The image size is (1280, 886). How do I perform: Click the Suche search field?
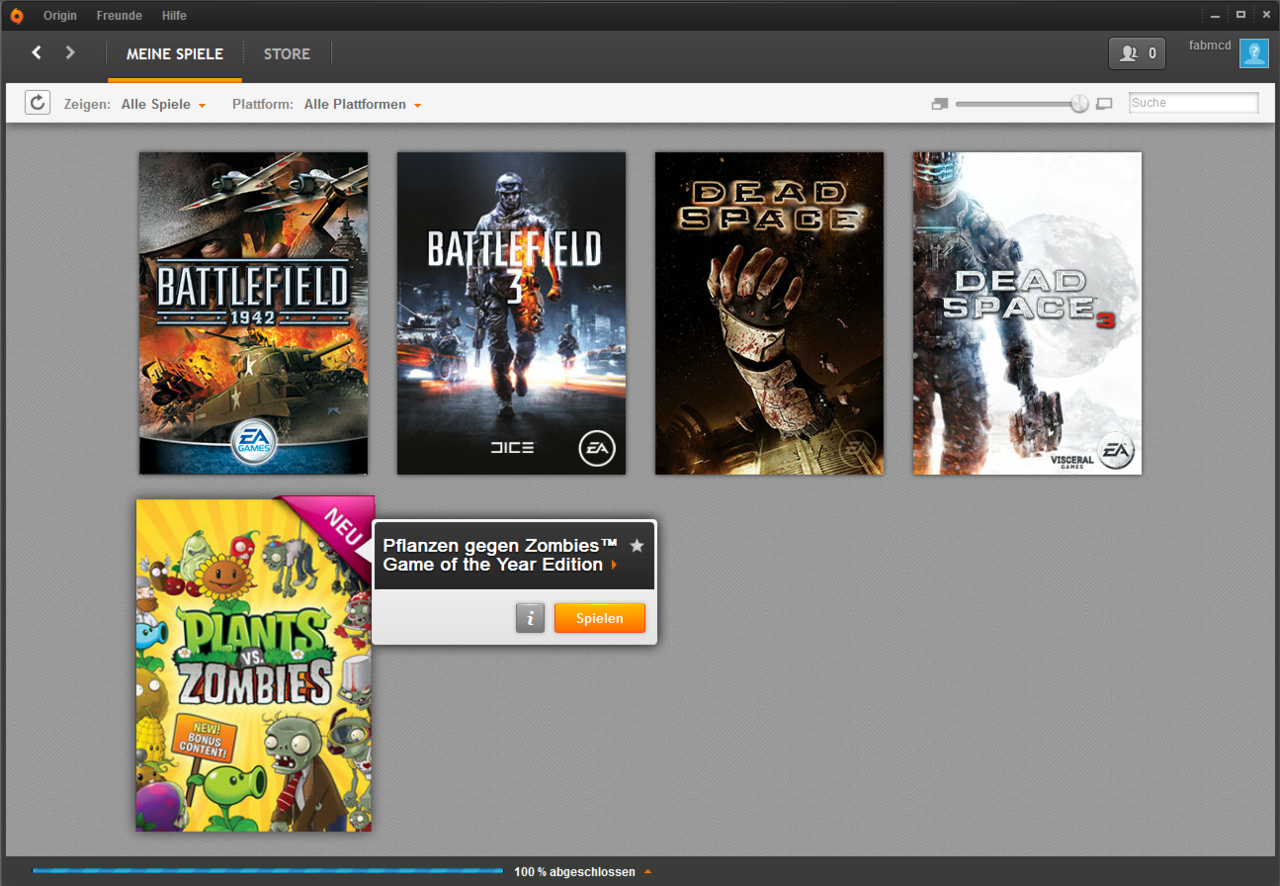click(1194, 103)
